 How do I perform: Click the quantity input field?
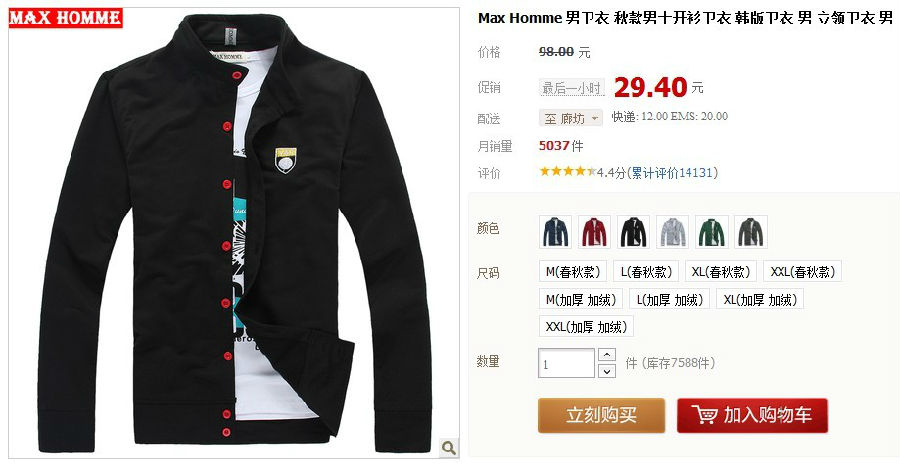[566, 364]
